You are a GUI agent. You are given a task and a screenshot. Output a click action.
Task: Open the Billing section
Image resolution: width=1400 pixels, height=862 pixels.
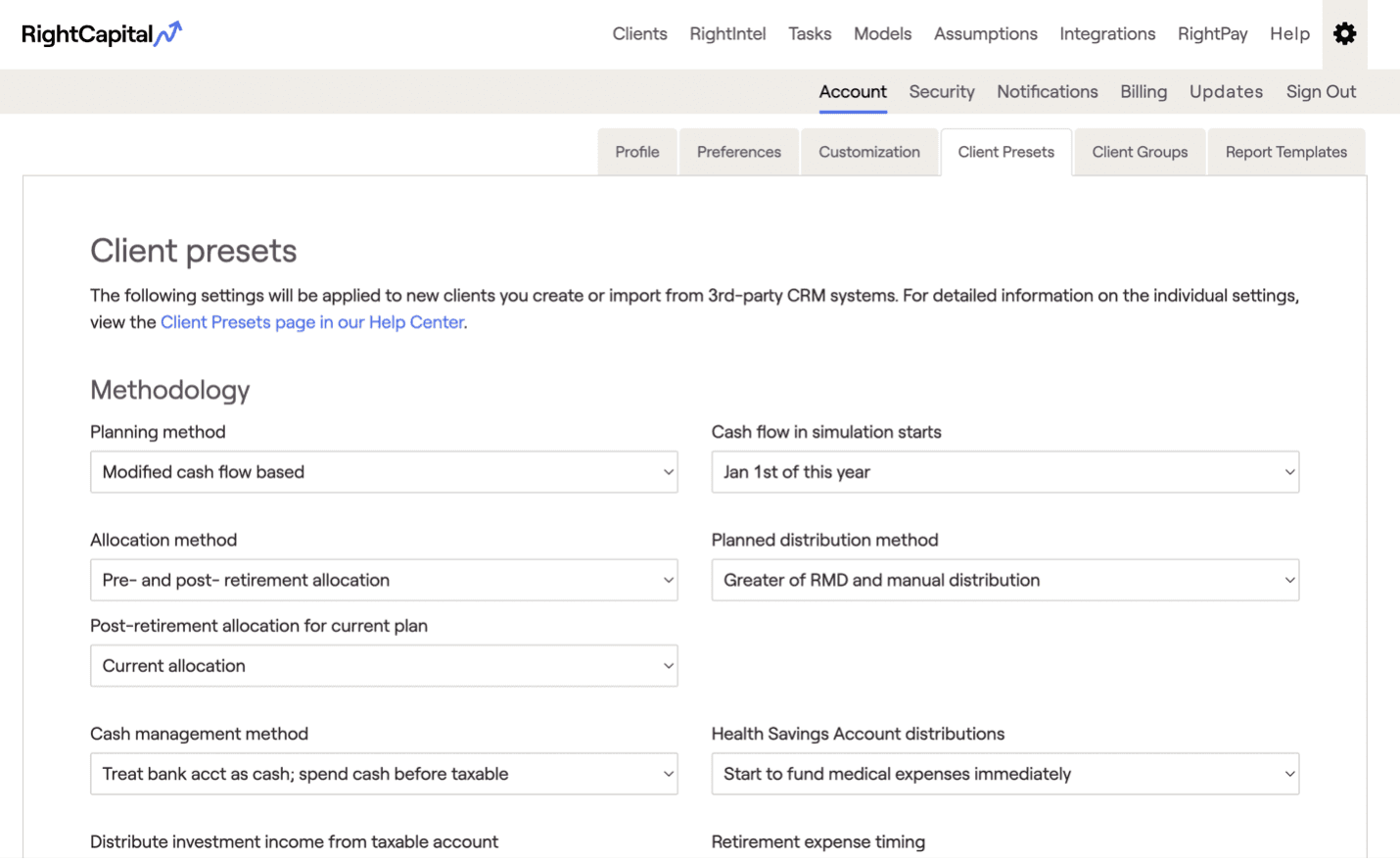1143,92
